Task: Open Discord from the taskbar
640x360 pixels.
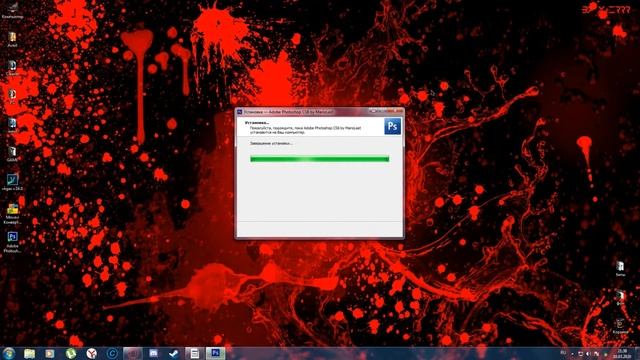Action: tap(153, 353)
